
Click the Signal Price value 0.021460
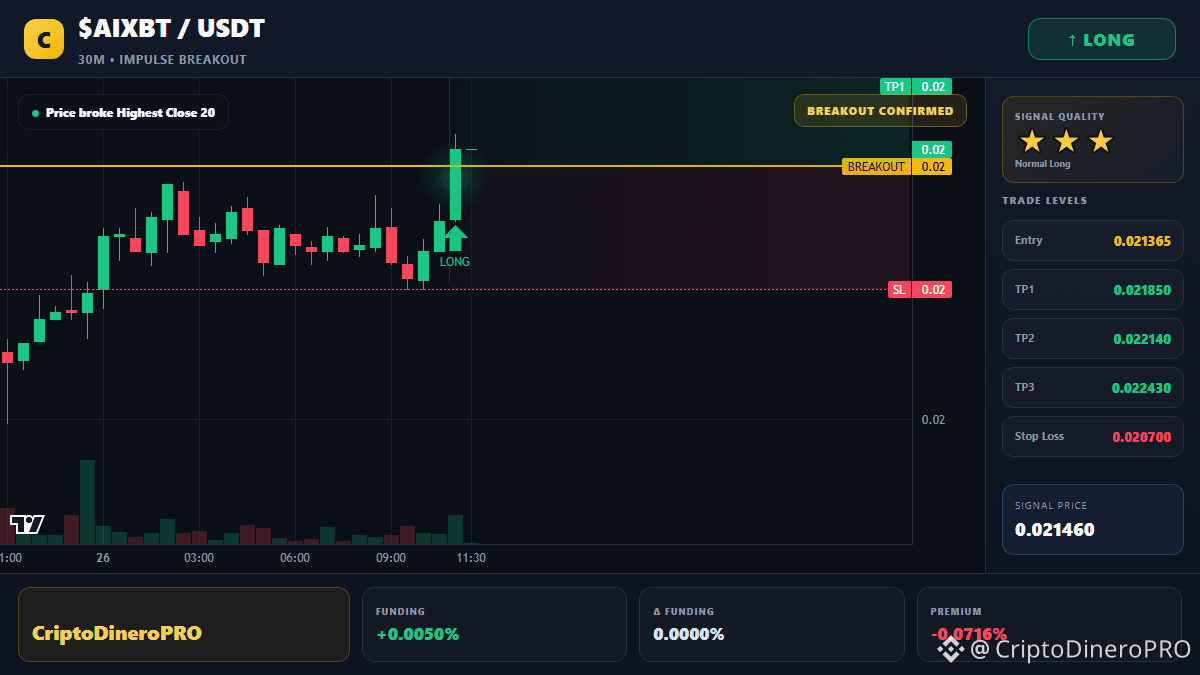click(1055, 529)
